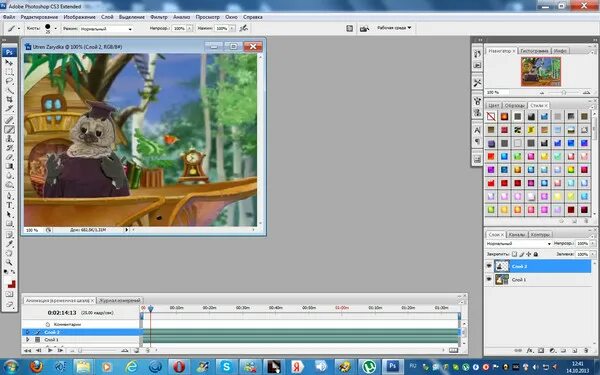Go to first frame in the timeline
The image size is (600, 375).
27,350
